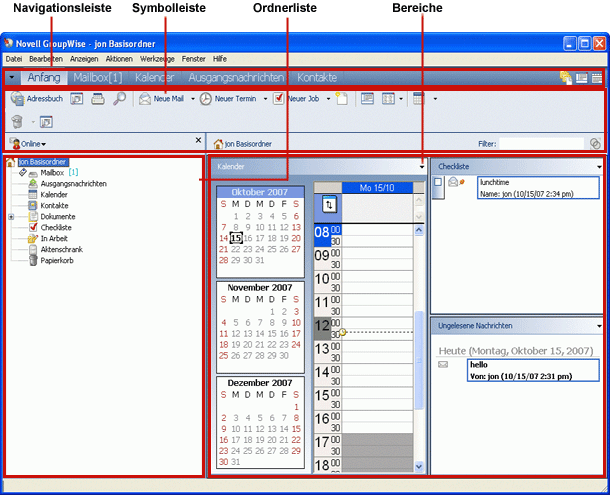
Task: Click the panel layout icon in navigation bar
Action: pos(582,78)
